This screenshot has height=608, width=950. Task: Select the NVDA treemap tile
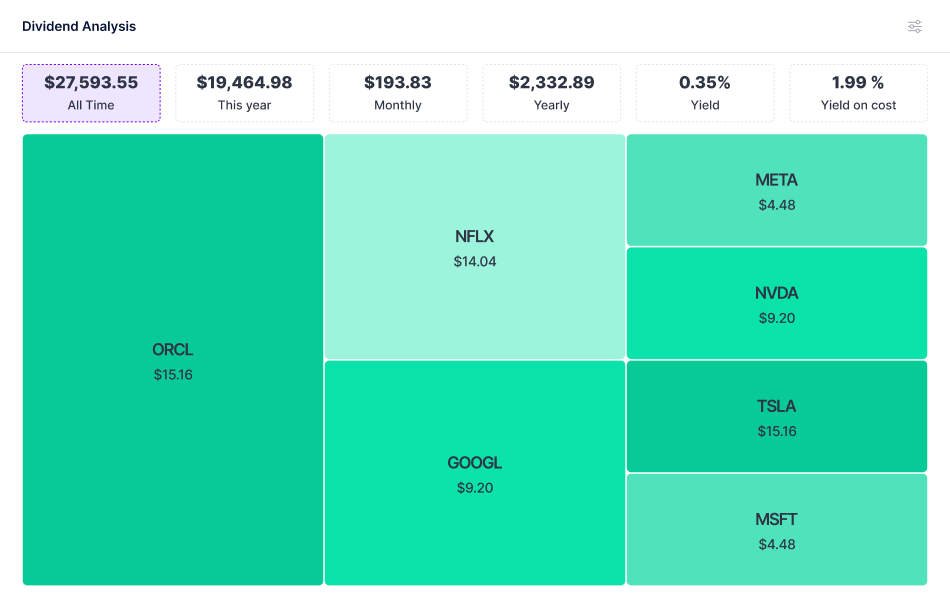(777, 303)
